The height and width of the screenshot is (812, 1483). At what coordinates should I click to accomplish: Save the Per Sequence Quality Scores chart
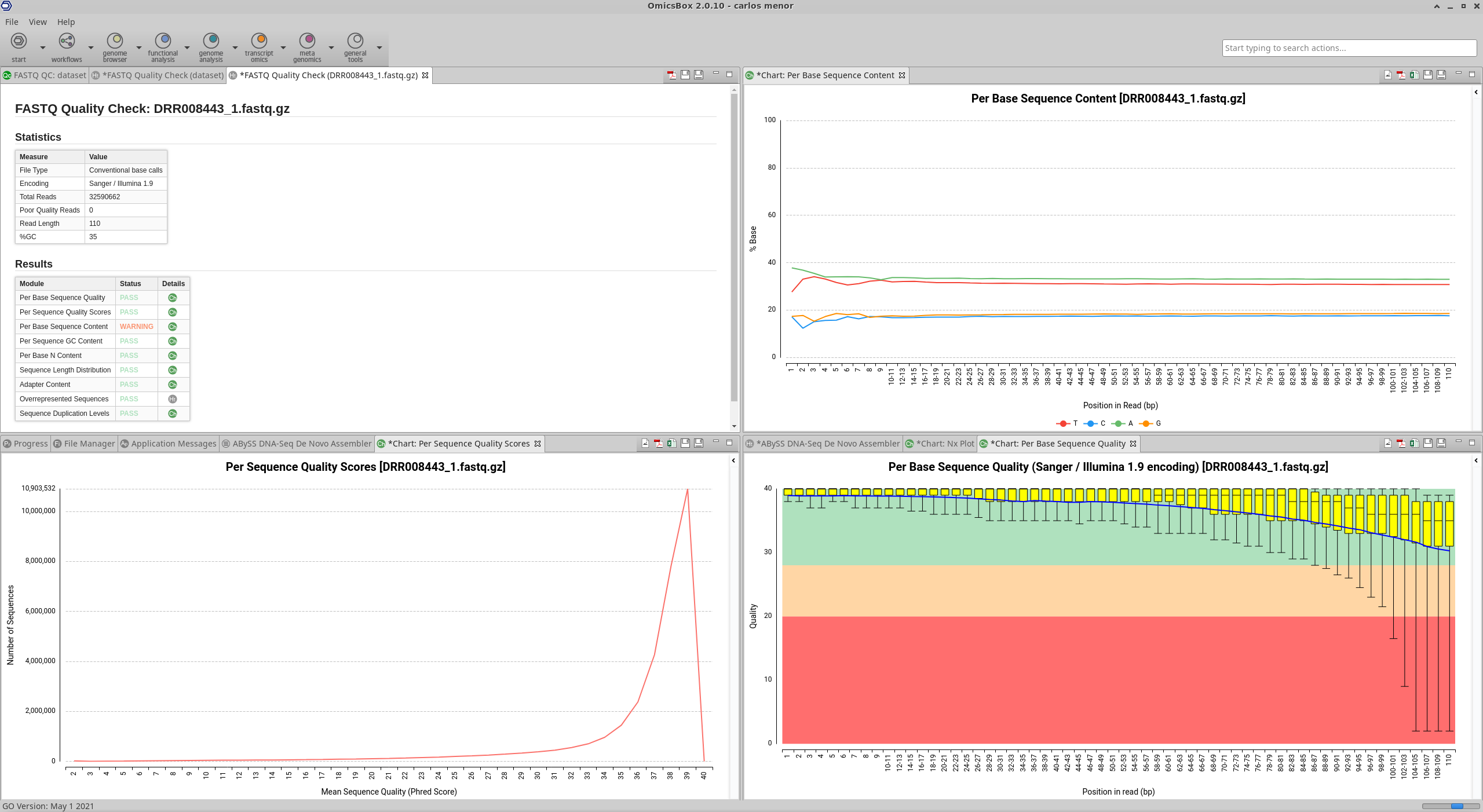point(685,443)
